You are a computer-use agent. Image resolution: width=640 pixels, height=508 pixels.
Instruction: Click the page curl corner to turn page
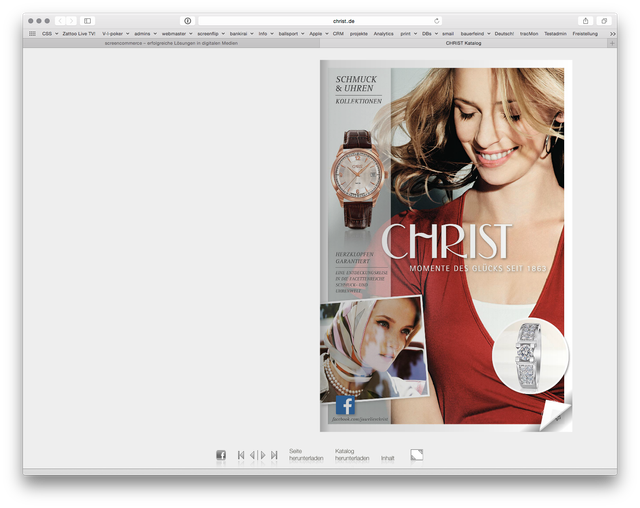(556, 415)
